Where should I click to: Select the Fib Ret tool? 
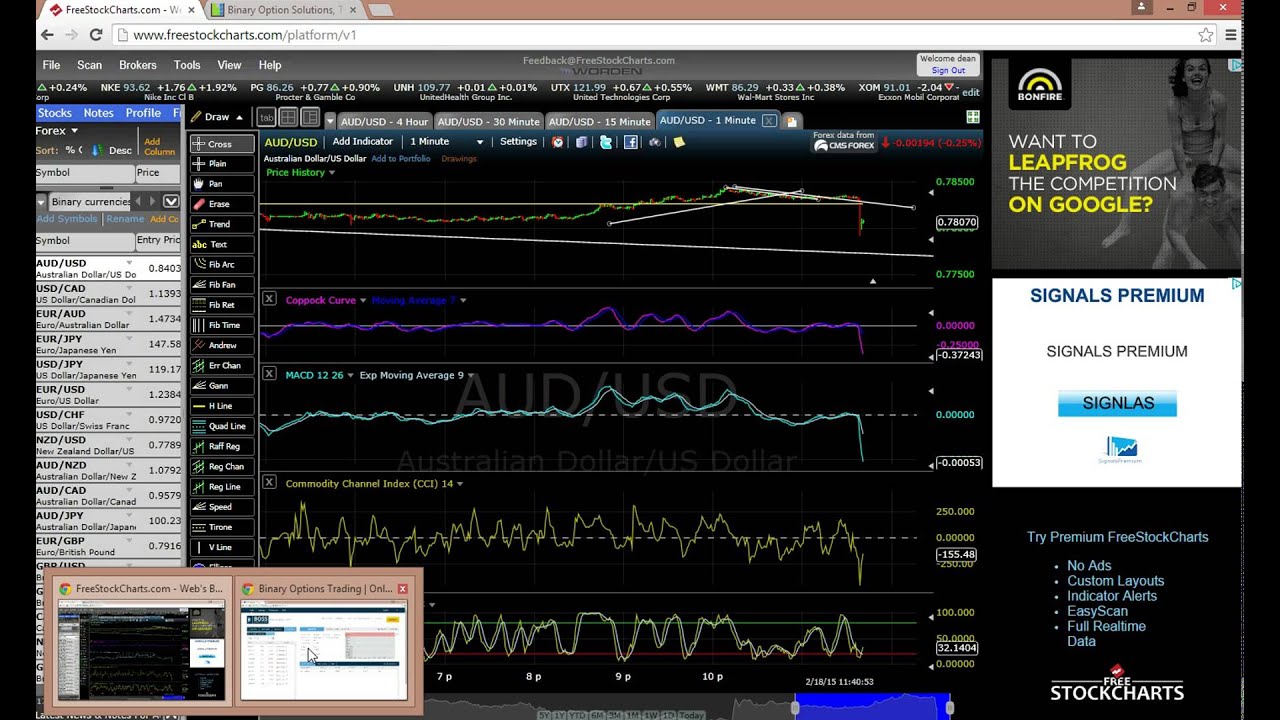[221, 305]
